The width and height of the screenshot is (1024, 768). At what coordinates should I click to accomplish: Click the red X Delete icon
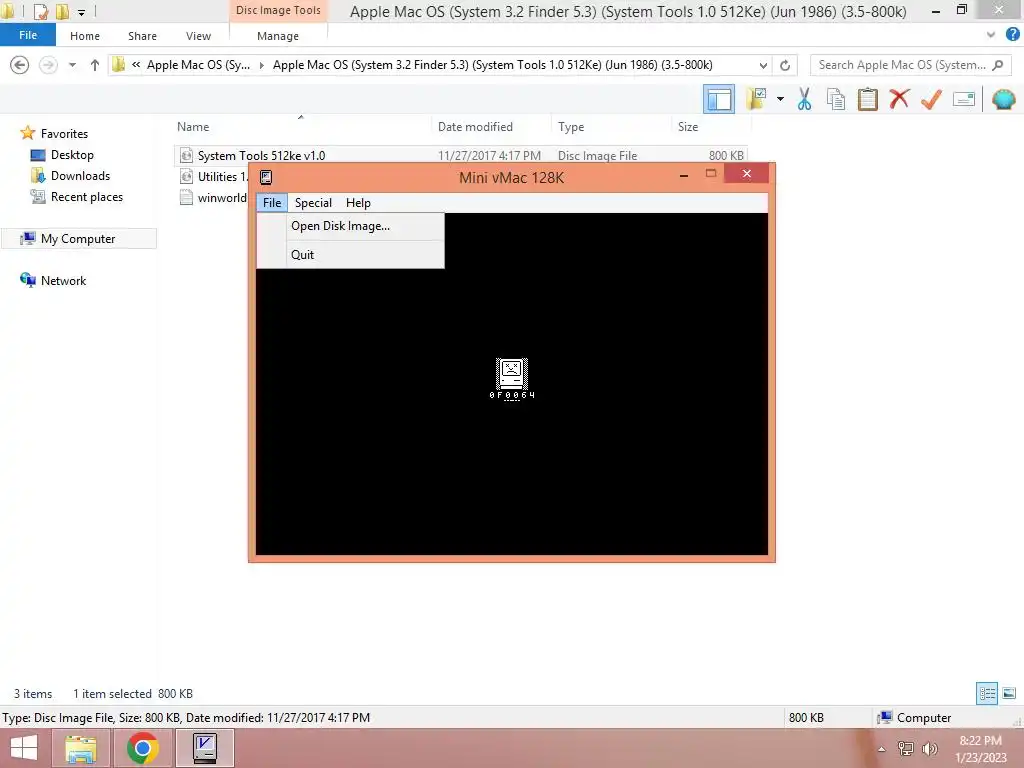pos(899,99)
